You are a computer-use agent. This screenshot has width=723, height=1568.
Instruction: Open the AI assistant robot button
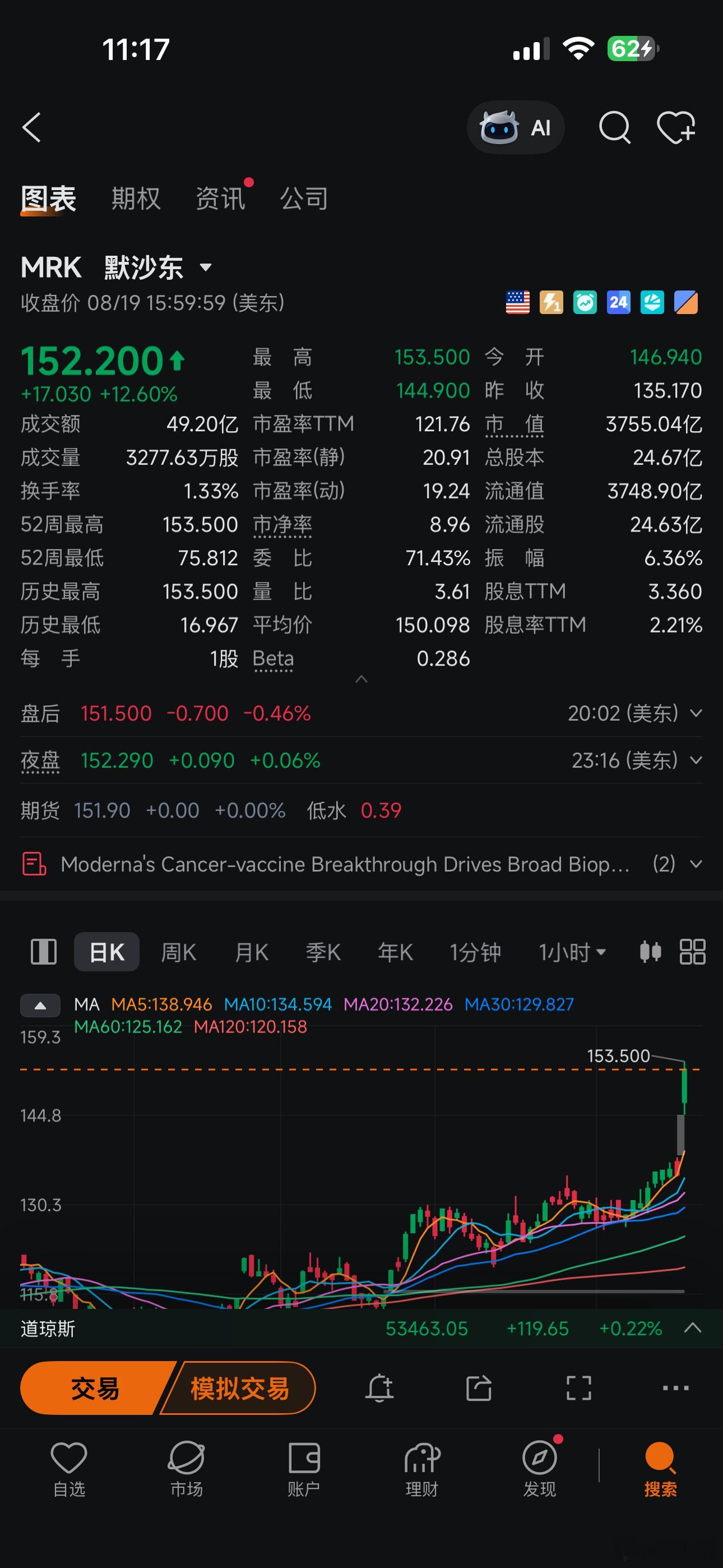tap(516, 127)
